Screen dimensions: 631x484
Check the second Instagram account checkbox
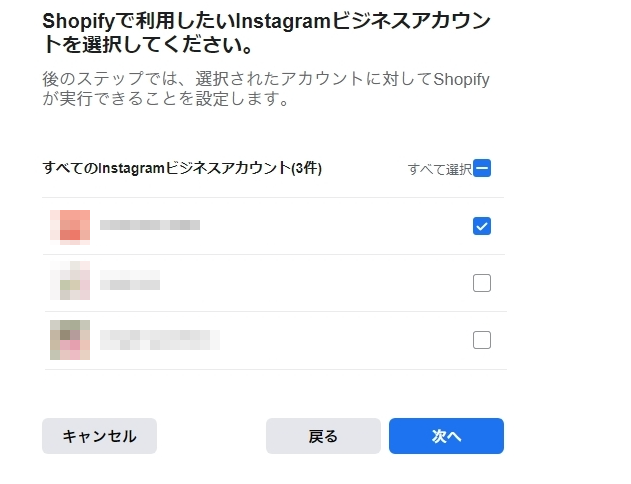point(482,283)
